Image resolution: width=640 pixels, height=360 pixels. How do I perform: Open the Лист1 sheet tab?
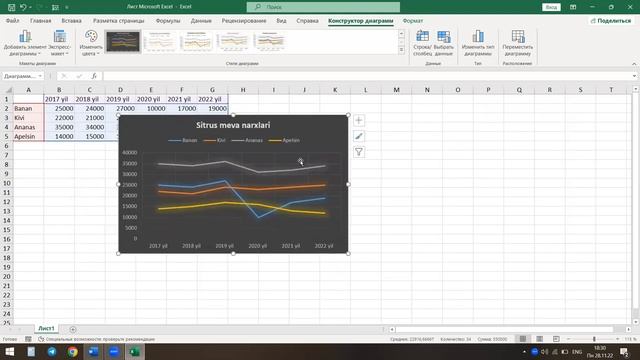tap(46, 329)
